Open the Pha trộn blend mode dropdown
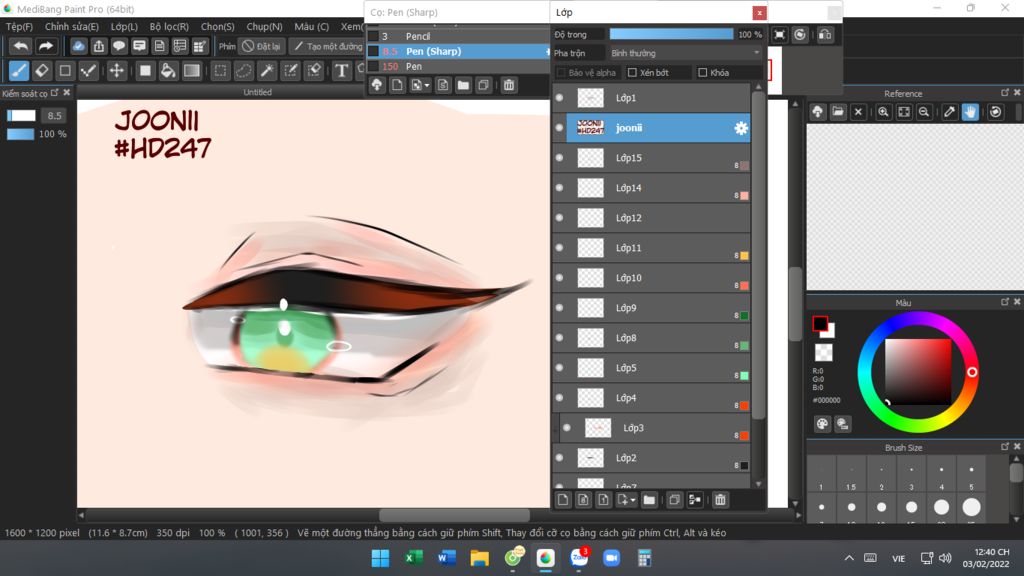The height and width of the screenshot is (576, 1024). tap(685, 53)
